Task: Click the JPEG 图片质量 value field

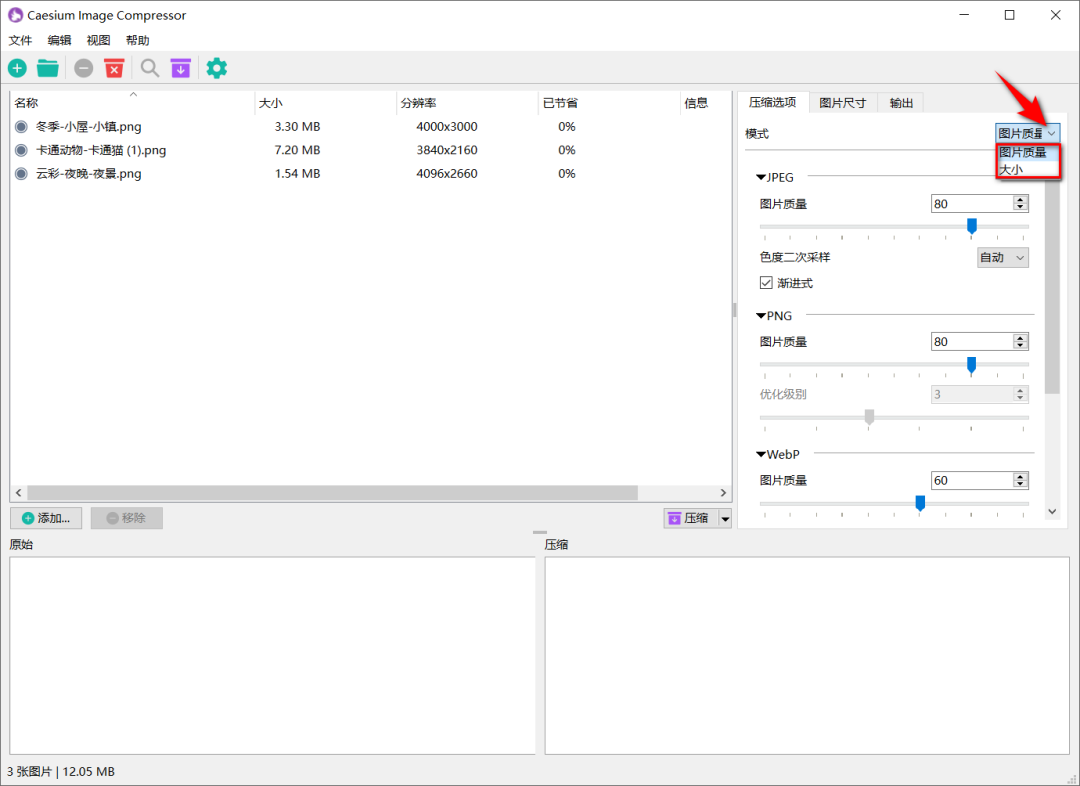Action: [x=972, y=204]
